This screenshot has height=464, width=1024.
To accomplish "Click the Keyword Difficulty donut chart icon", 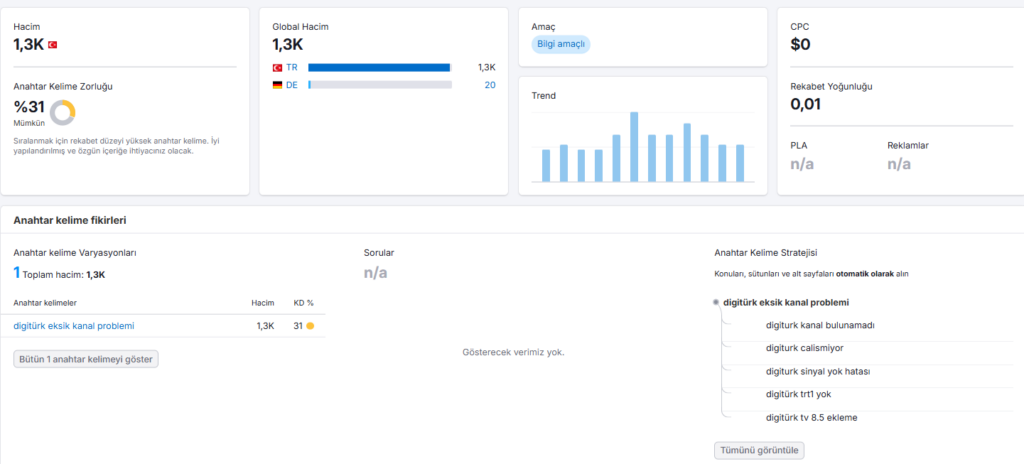I will coord(63,112).
